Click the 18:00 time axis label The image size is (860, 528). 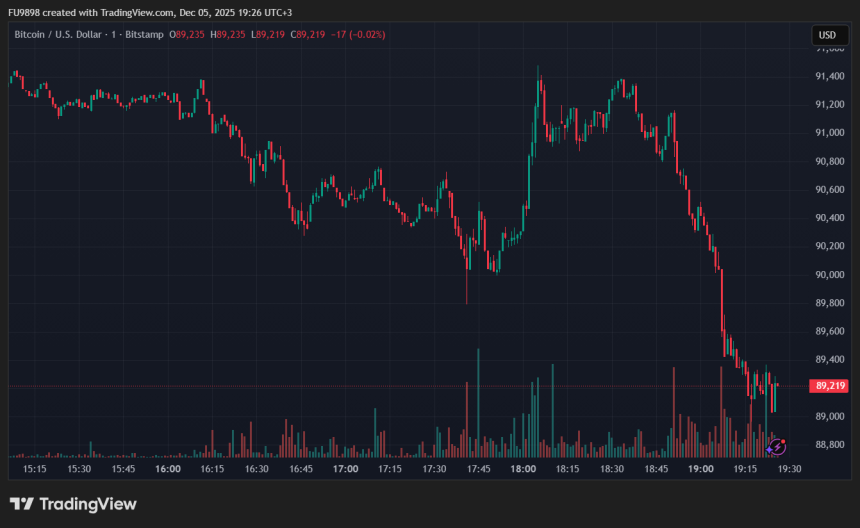(523, 468)
